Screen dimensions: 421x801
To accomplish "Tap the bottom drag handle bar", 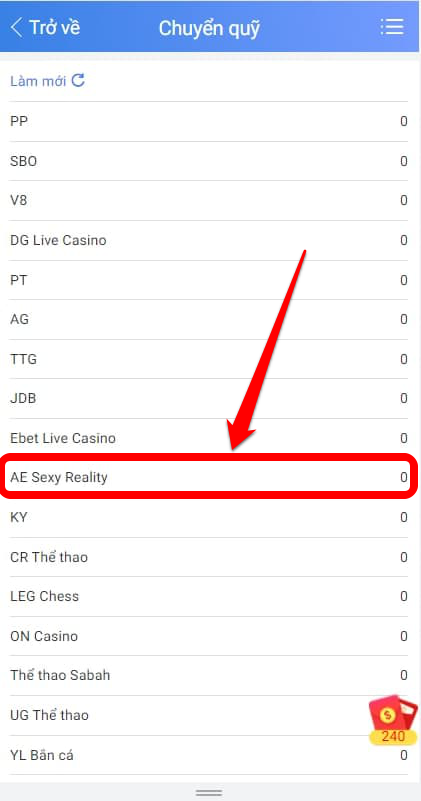I will coord(209,792).
